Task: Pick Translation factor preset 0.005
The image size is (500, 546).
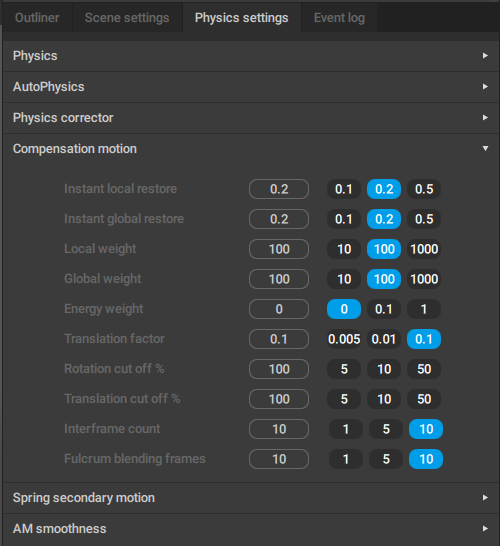Action: [344, 339]
